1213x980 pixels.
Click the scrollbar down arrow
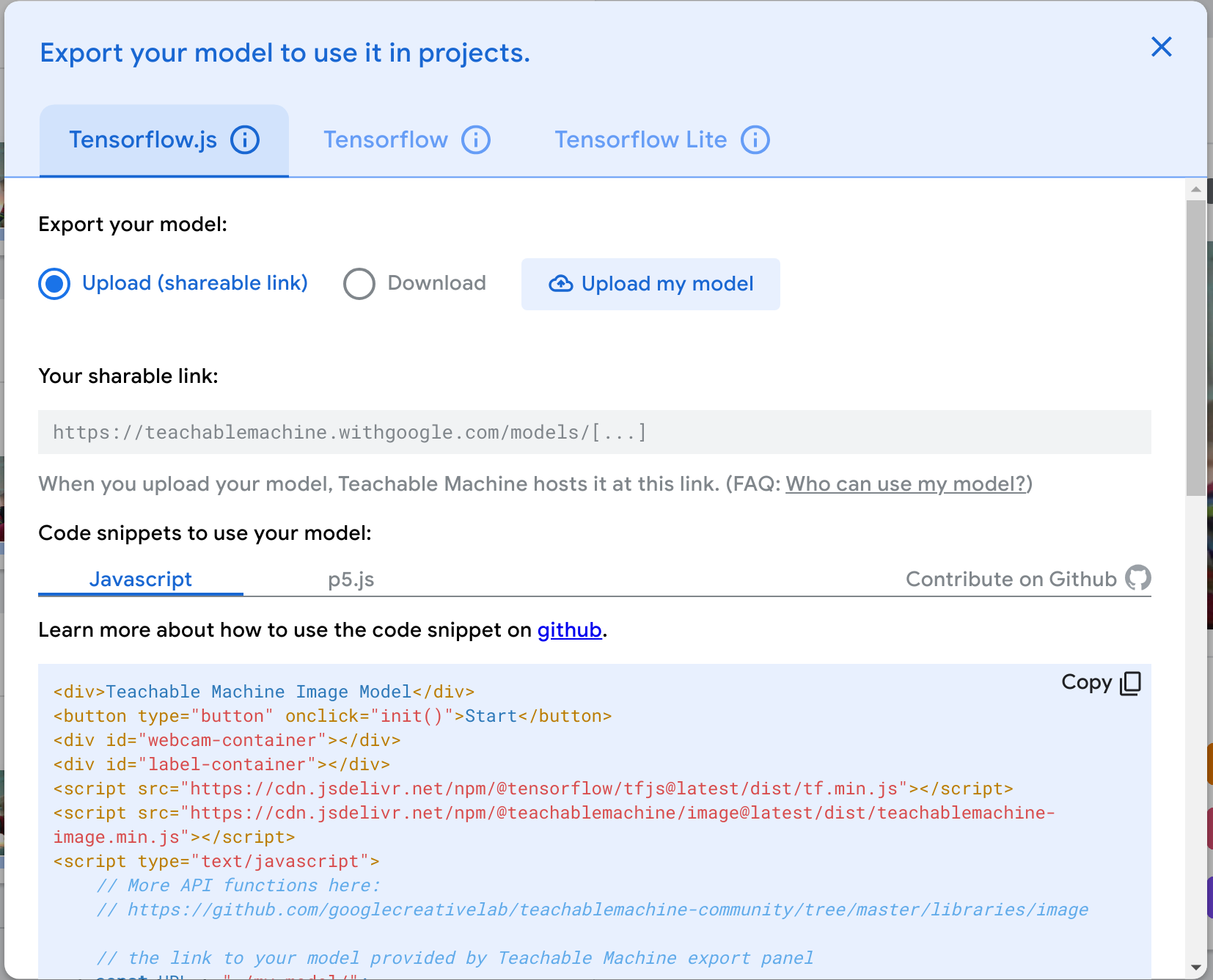pyautogui.click(x=1196, y=968)
